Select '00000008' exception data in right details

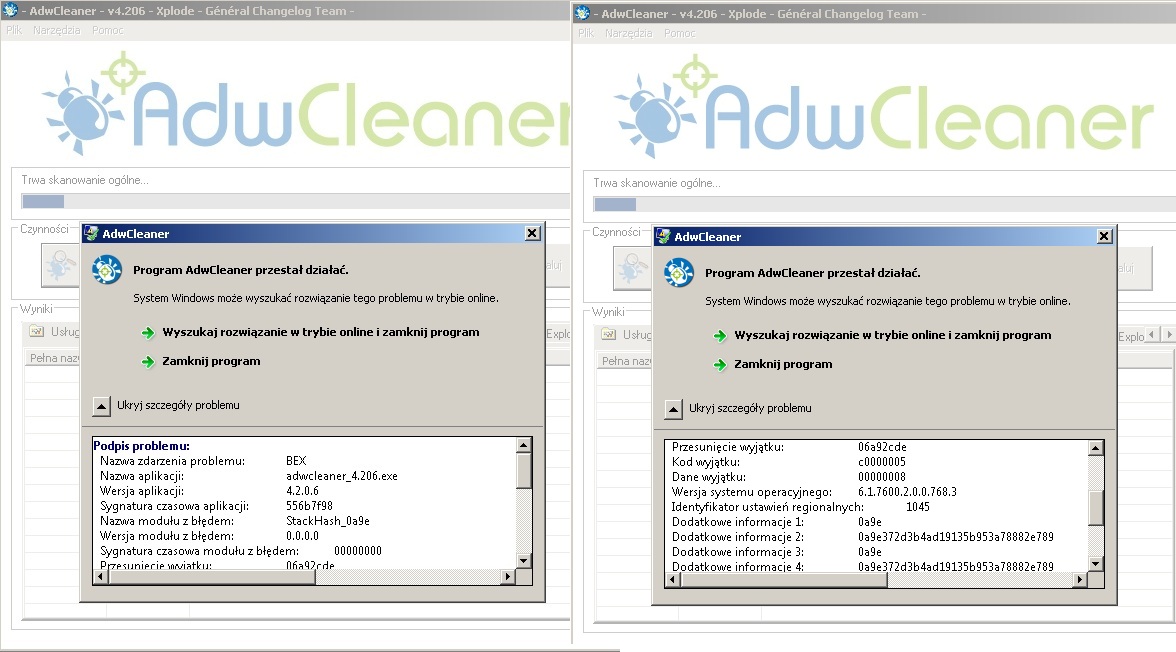point(882,476)
